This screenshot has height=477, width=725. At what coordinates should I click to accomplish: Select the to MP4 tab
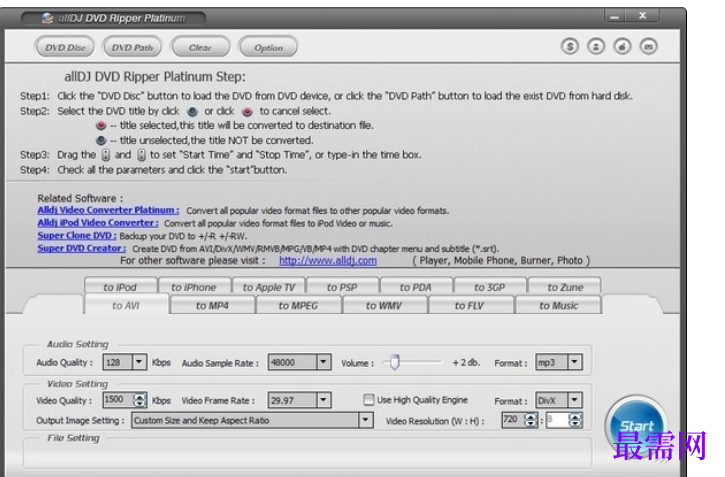click(212, 305)
